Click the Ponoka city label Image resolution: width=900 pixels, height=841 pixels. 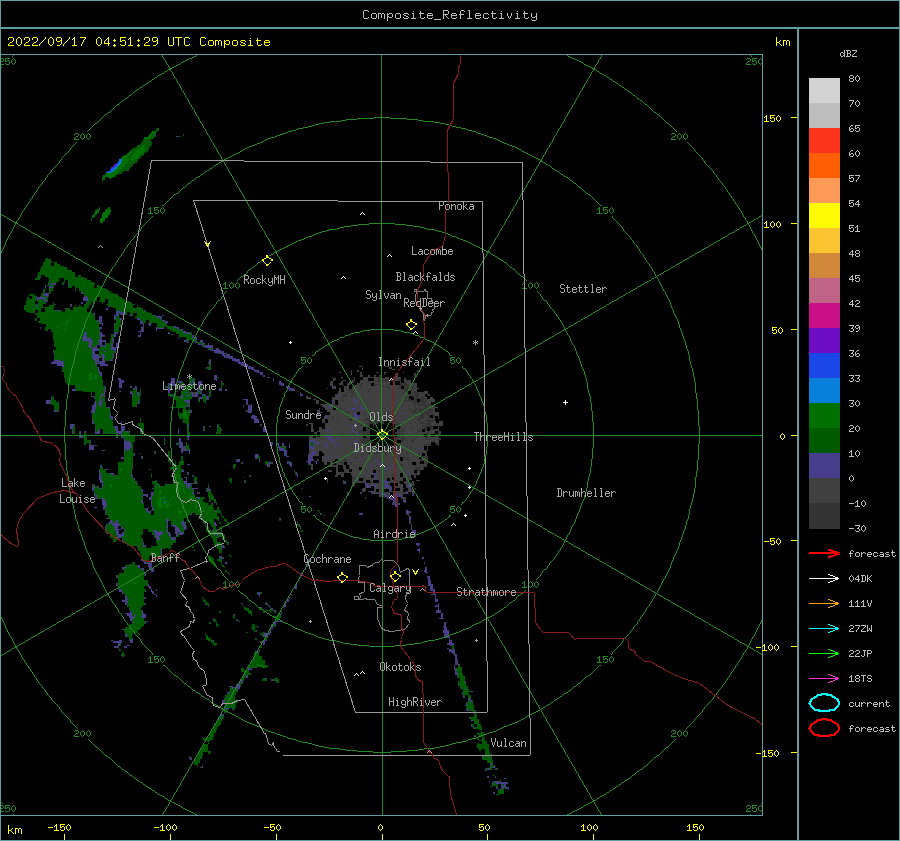click(456, 206)
